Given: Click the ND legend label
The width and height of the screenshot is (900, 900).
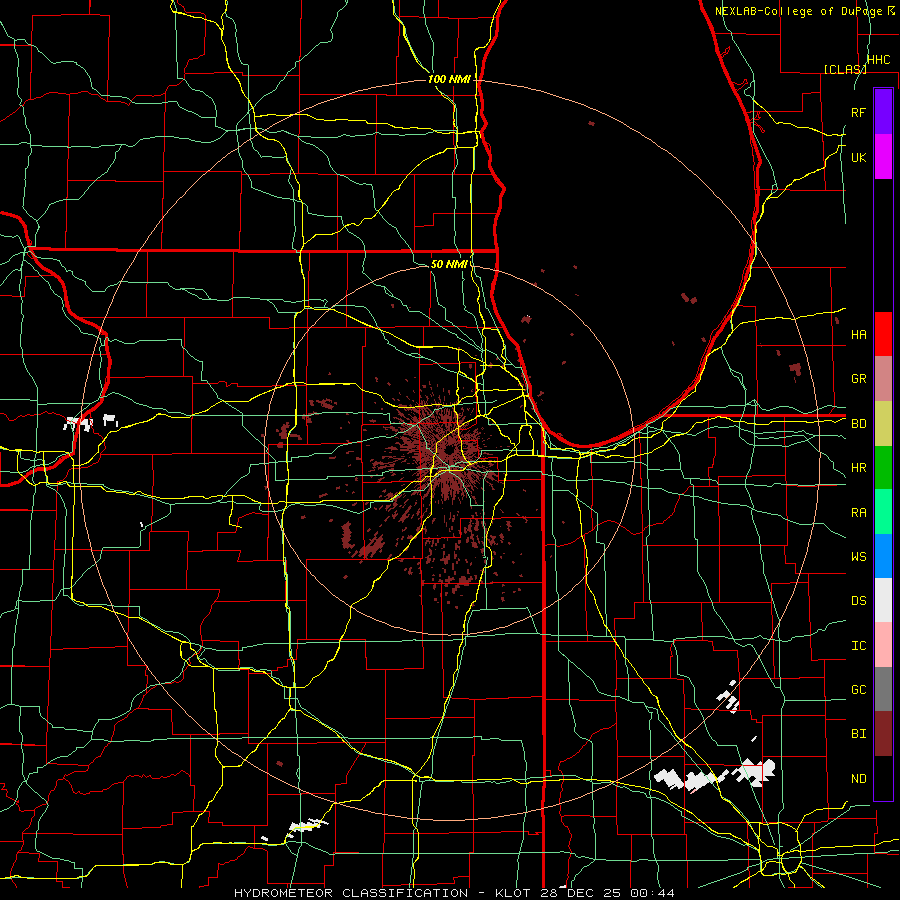Looking at the screenshot, I should [858, 779].
